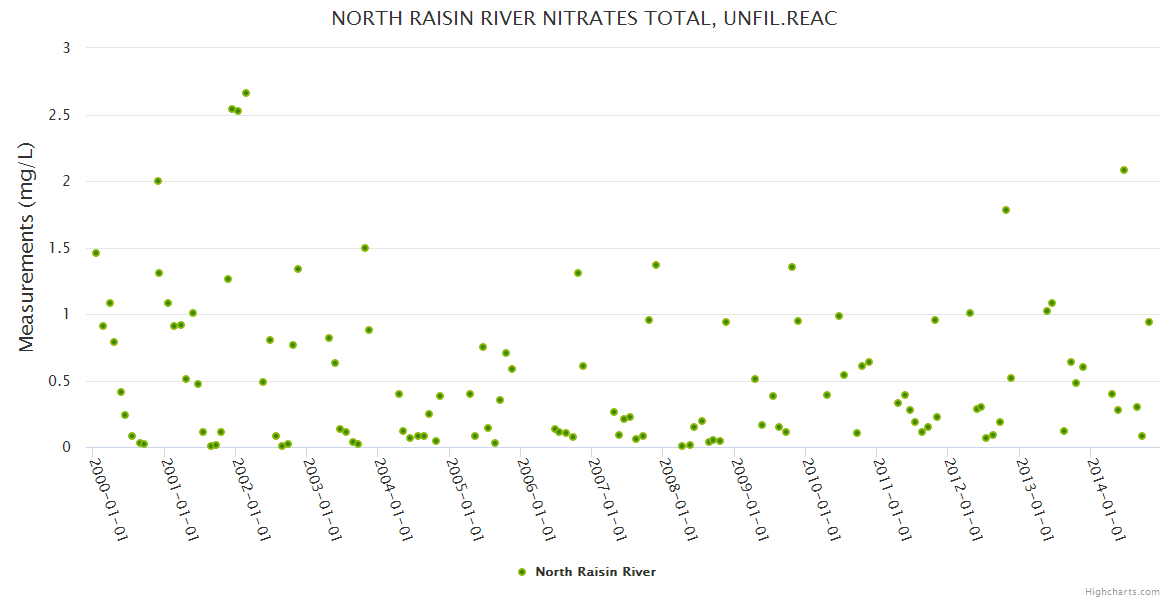Image resolution: width=1170 pixels, height=600 pixels.
Task: Click the 2014 data point above 2 mg/L
Action: click(x=1124, y=170)
